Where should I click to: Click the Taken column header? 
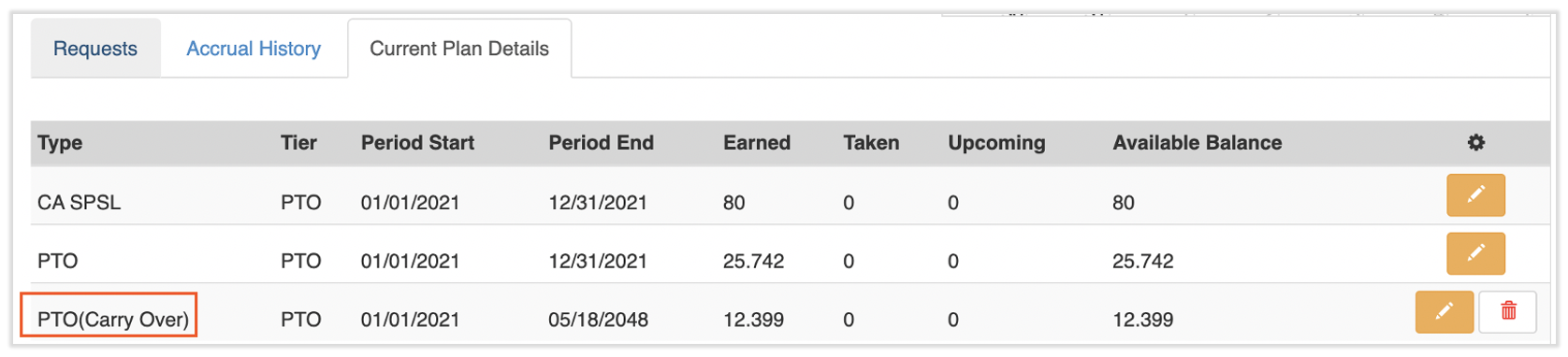pos(871,143)
